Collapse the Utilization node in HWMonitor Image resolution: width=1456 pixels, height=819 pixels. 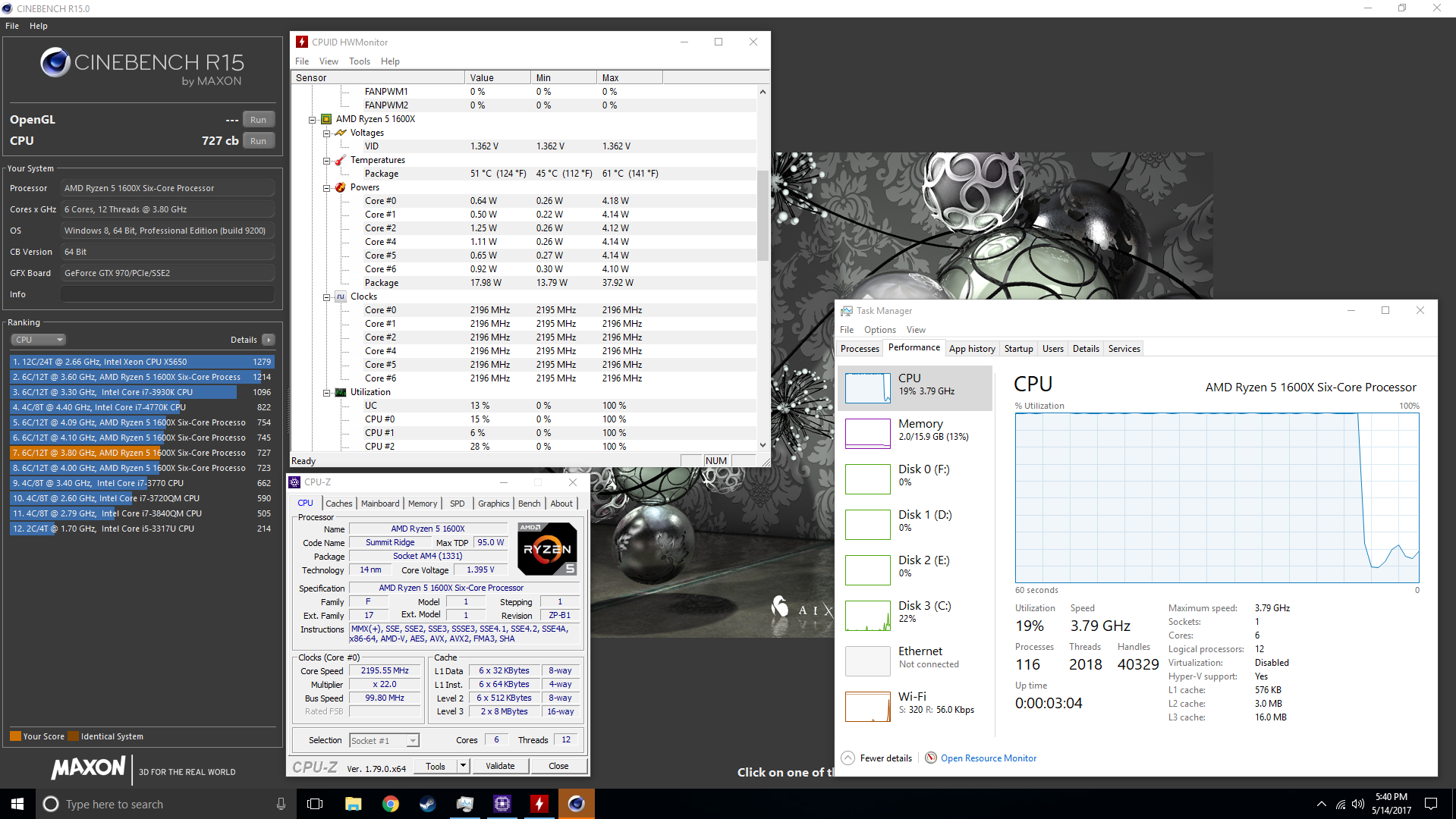point(326,393)
